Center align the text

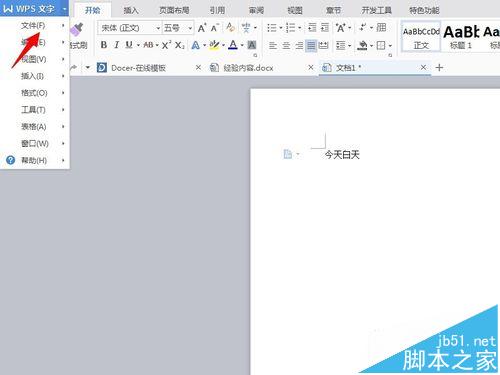286,45
